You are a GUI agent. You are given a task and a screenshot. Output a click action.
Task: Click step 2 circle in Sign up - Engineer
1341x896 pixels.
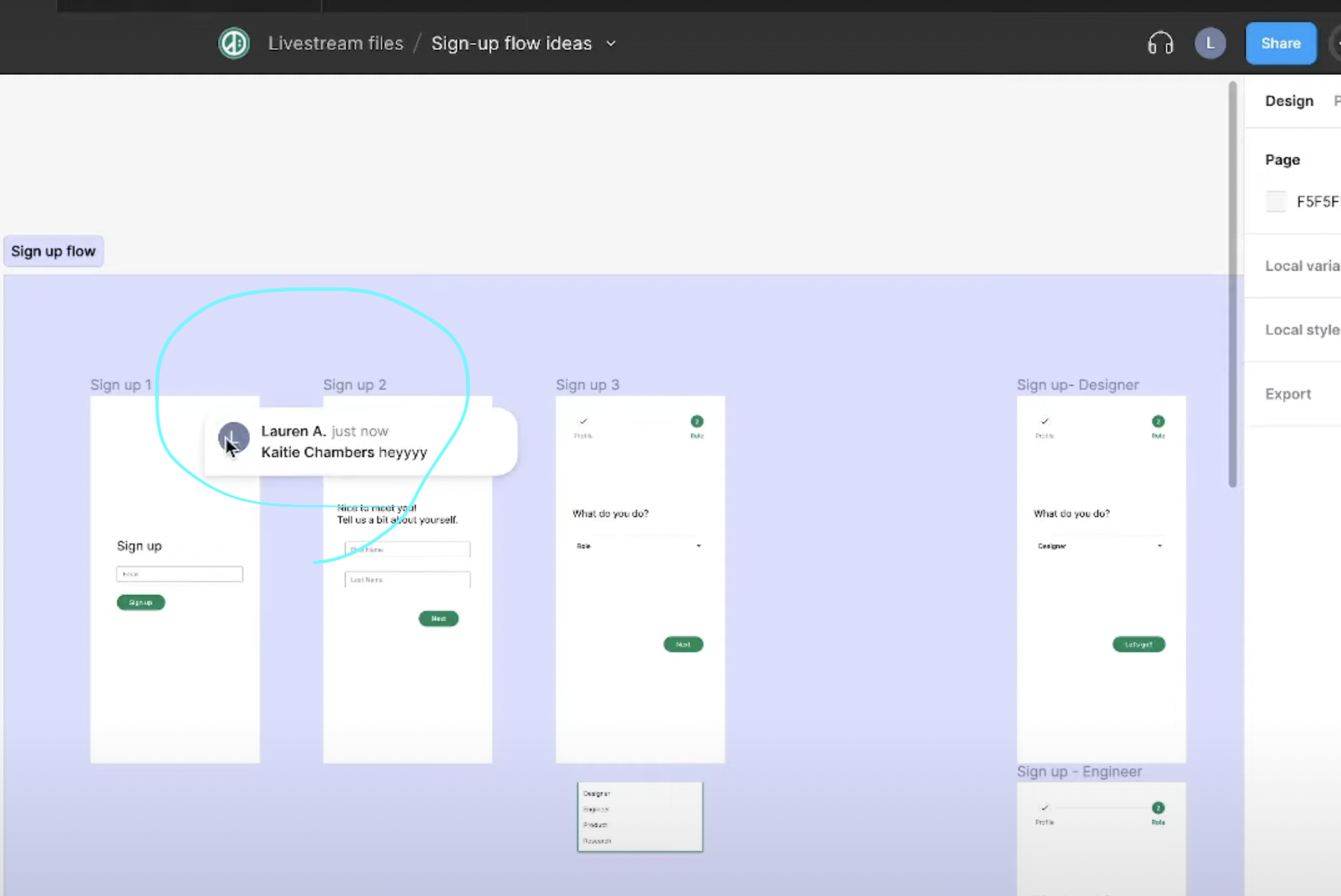point(1158,808)
